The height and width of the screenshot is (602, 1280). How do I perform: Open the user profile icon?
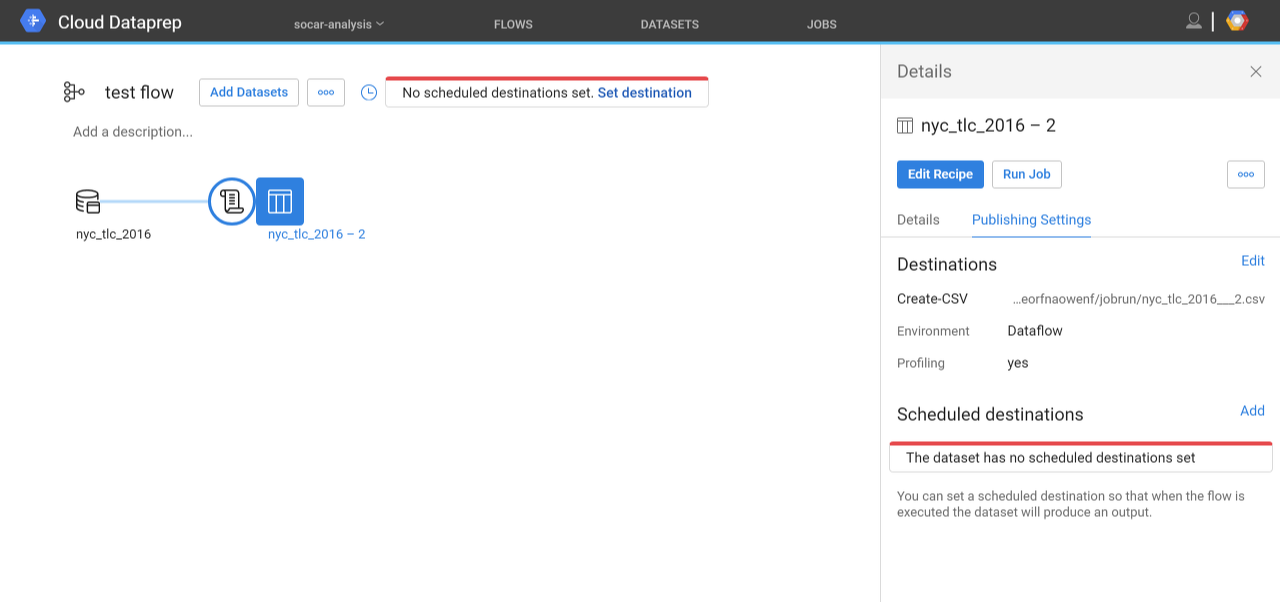click(x=1193, y=21)
